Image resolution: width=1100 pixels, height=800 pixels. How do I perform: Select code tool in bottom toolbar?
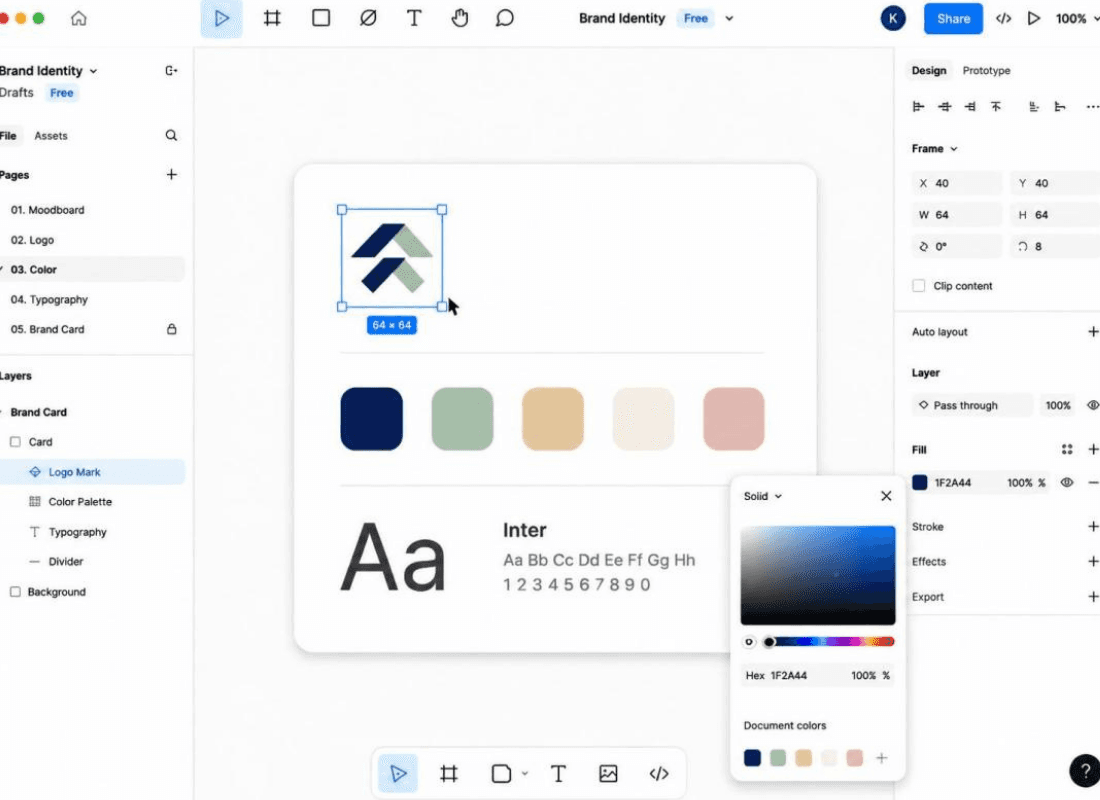(x=659, y=773)
